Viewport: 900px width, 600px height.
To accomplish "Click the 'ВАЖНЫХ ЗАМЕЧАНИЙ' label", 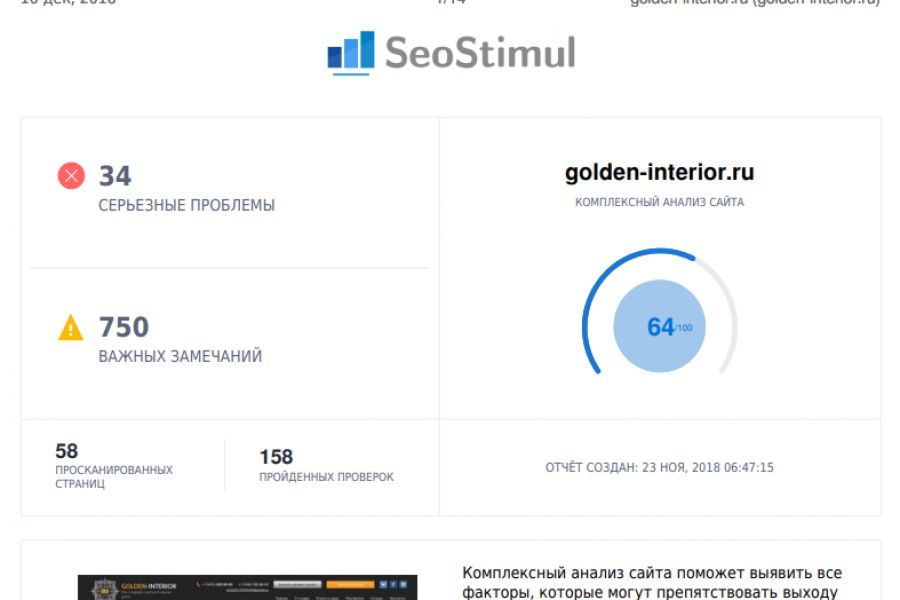I will point(180,356).
